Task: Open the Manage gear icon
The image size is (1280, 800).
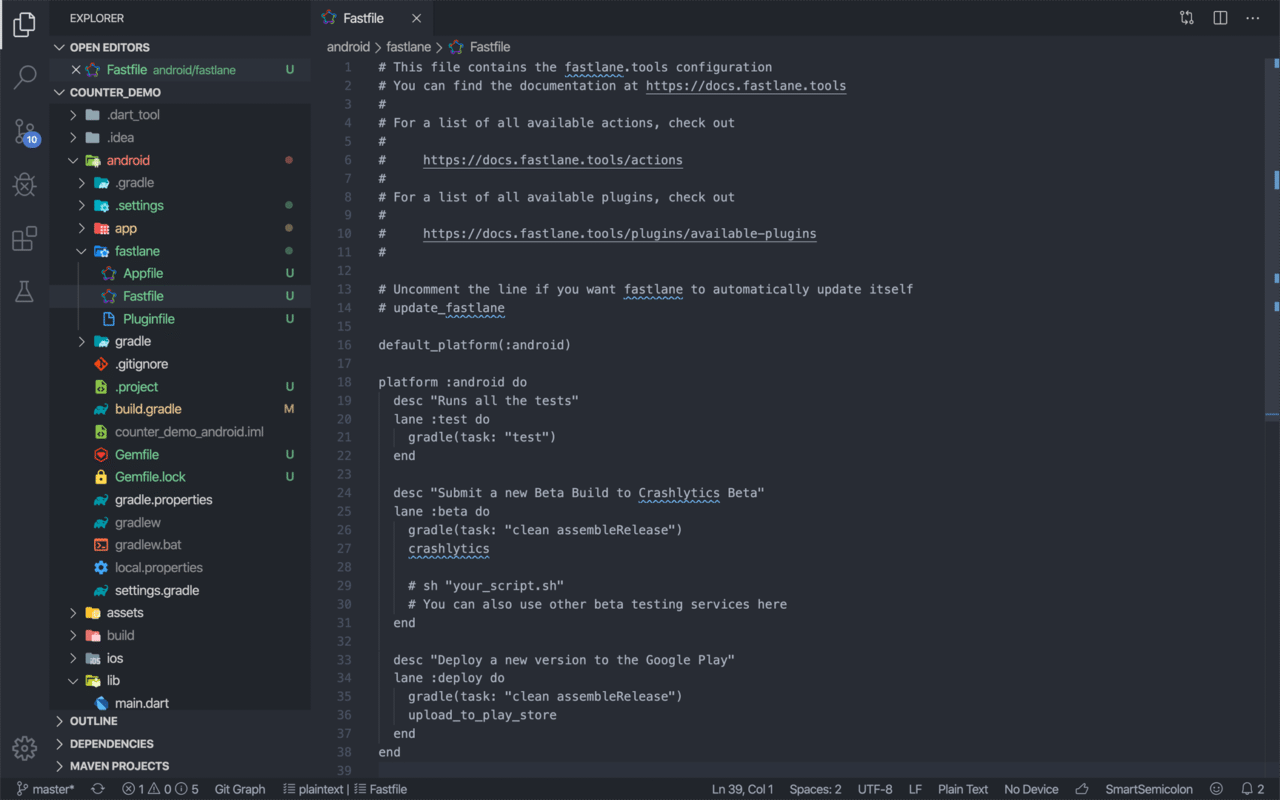Action: pyautogui.click(x=25, y=747)
